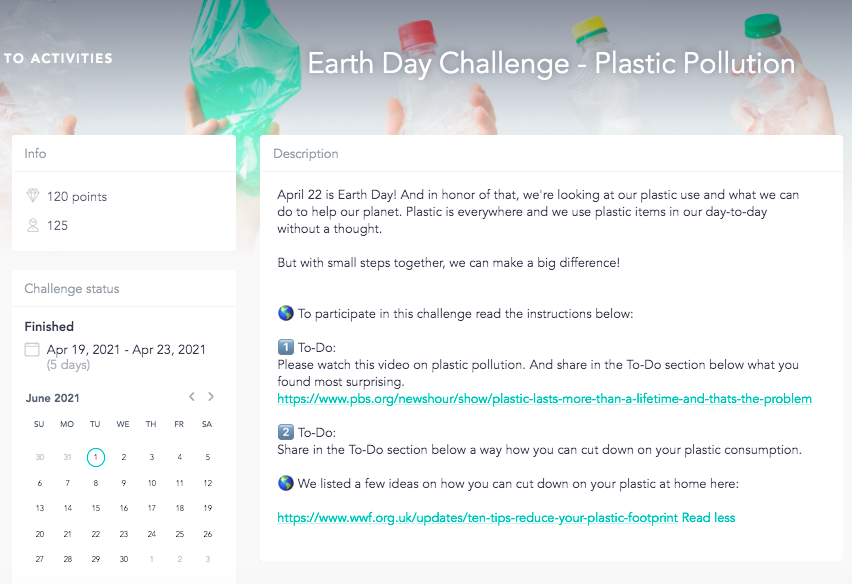The width and height of the screenshot is (852, 584).
Task: Click the diamond points icon
Action: (33, 196)
